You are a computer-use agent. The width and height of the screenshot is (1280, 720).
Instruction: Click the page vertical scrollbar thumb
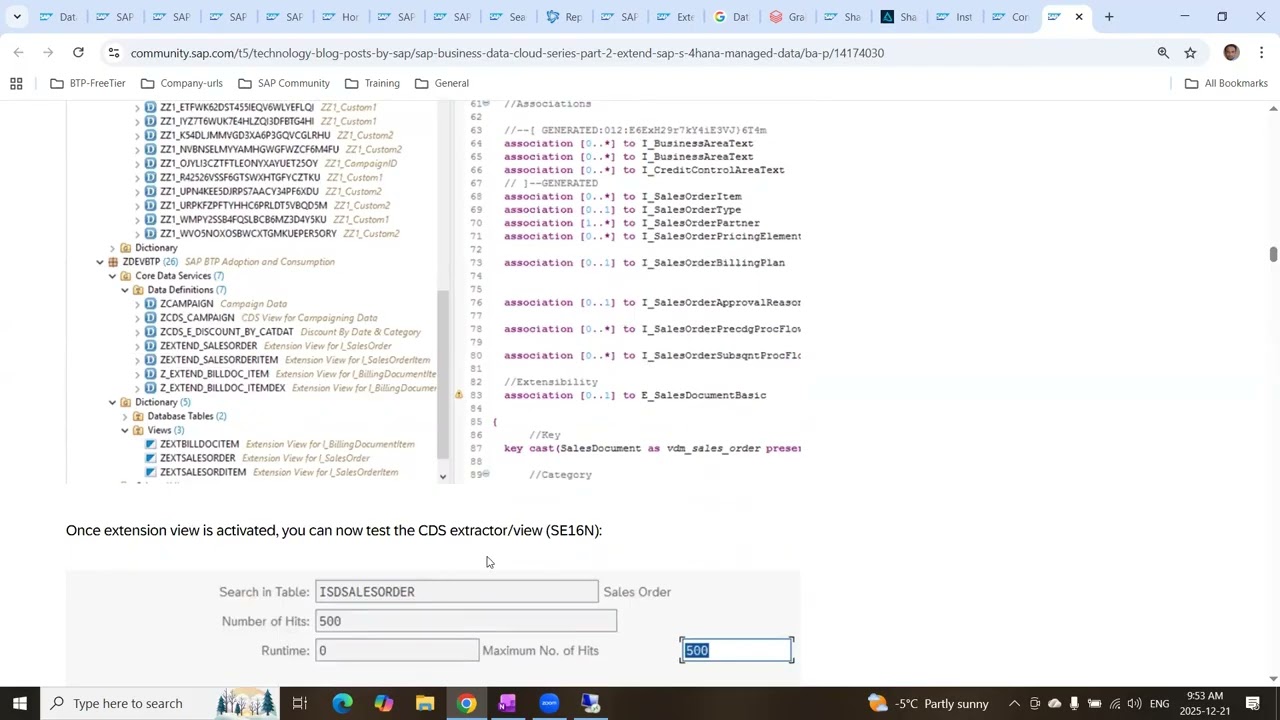(1273, 254)
